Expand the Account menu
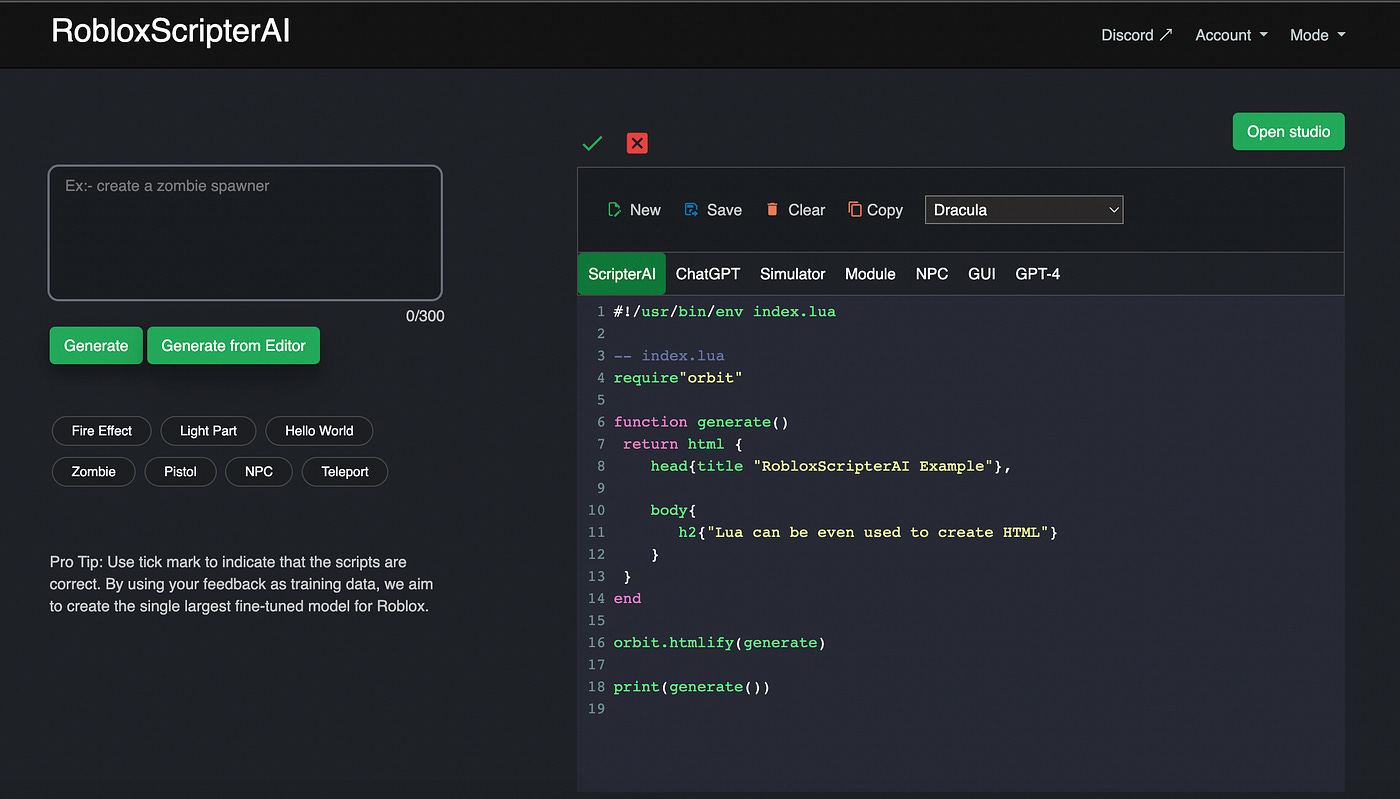 click(x=1231, y=35)
